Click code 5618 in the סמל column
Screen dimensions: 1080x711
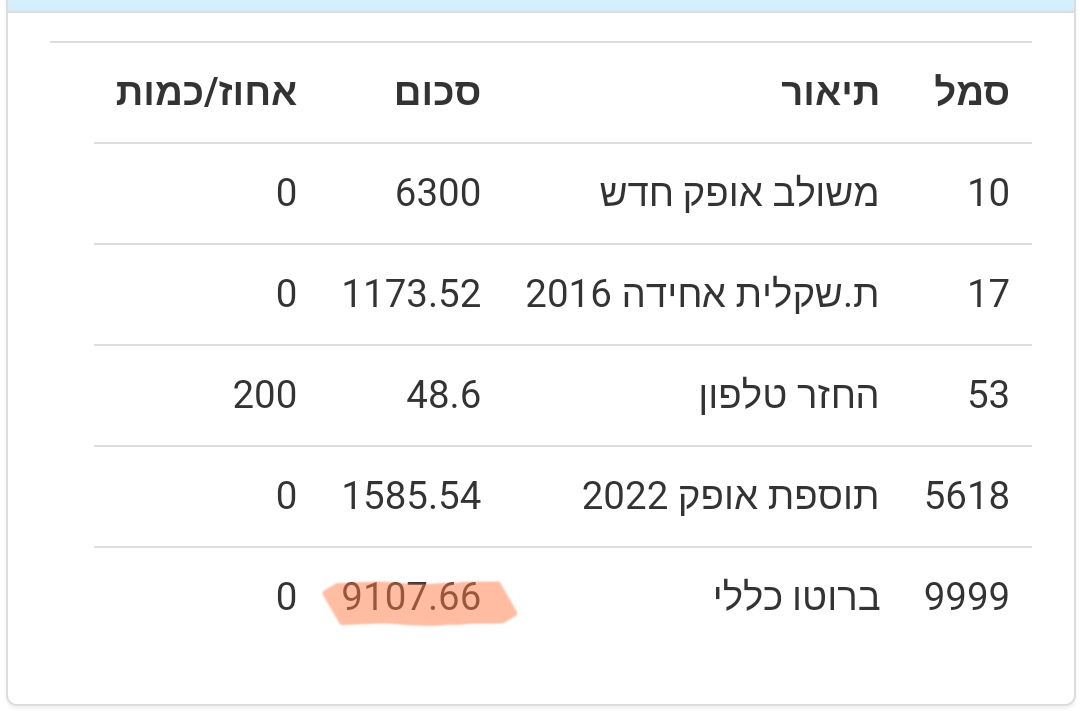pos(967,496)
